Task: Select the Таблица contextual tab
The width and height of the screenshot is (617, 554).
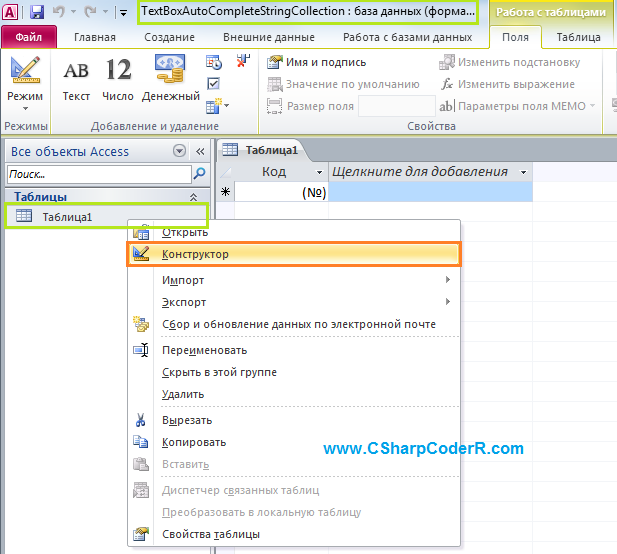Action: coord(578,37)
